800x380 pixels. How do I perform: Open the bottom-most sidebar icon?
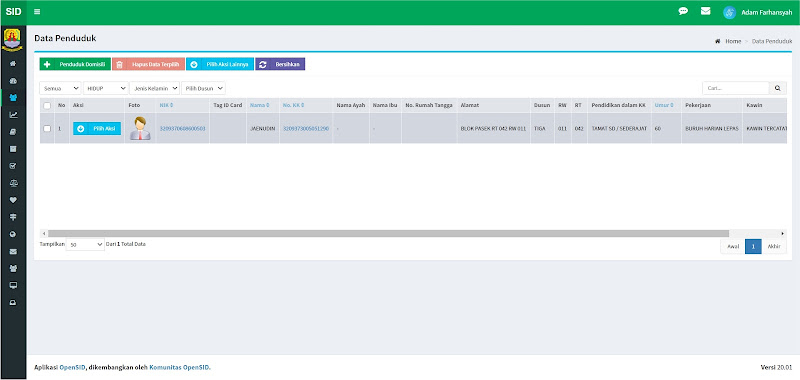pyautogui.click(x=13, y=302)
